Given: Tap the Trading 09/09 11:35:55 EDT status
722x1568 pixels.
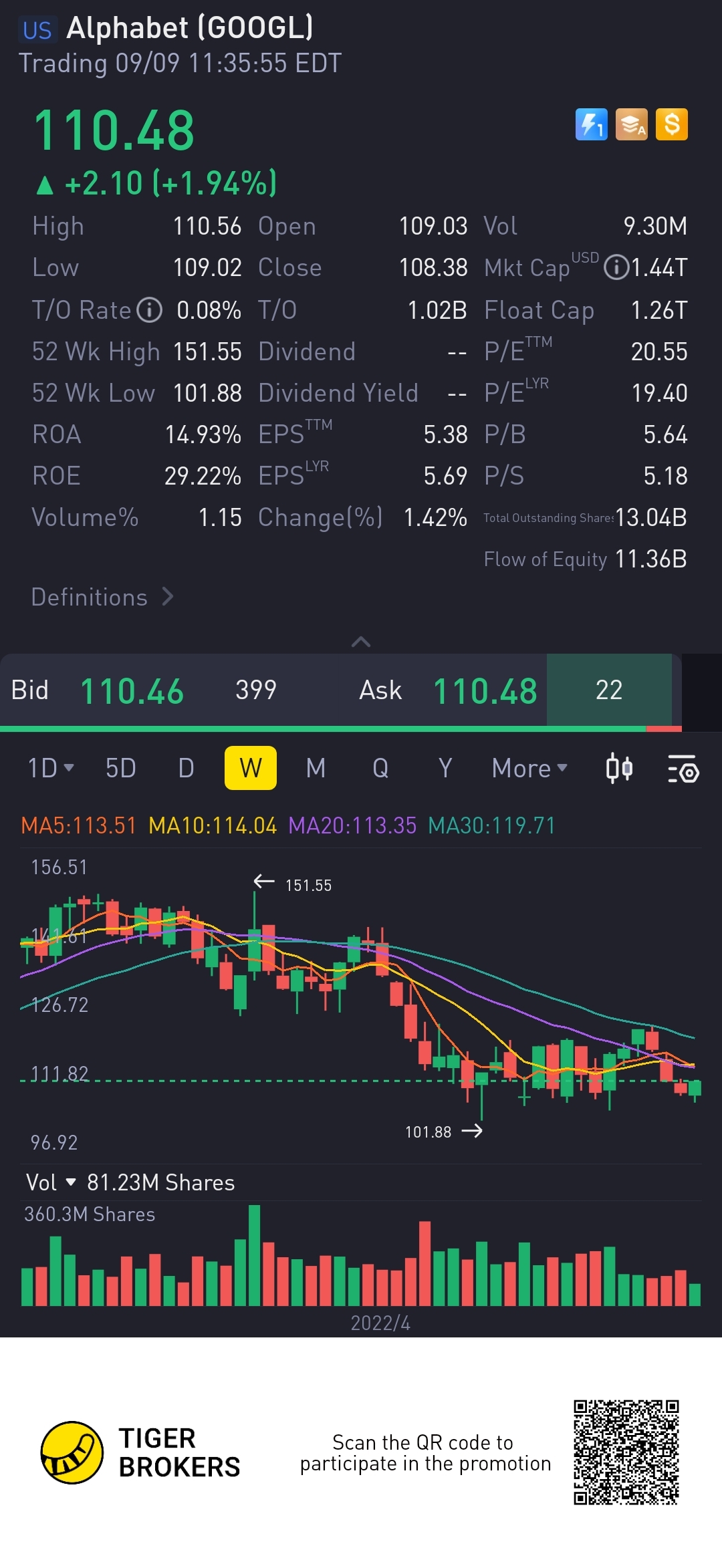Looking at the screenshot, I should click(180, 63).
